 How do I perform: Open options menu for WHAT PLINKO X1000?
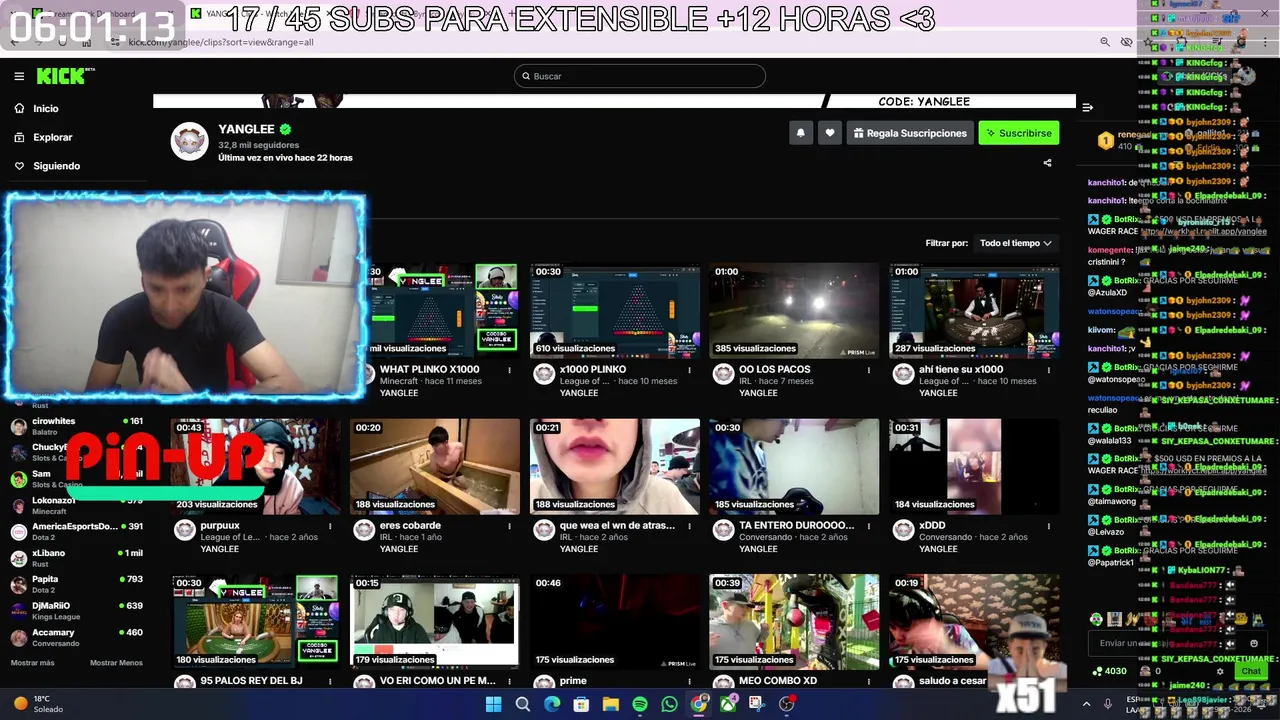click(509, 370)
